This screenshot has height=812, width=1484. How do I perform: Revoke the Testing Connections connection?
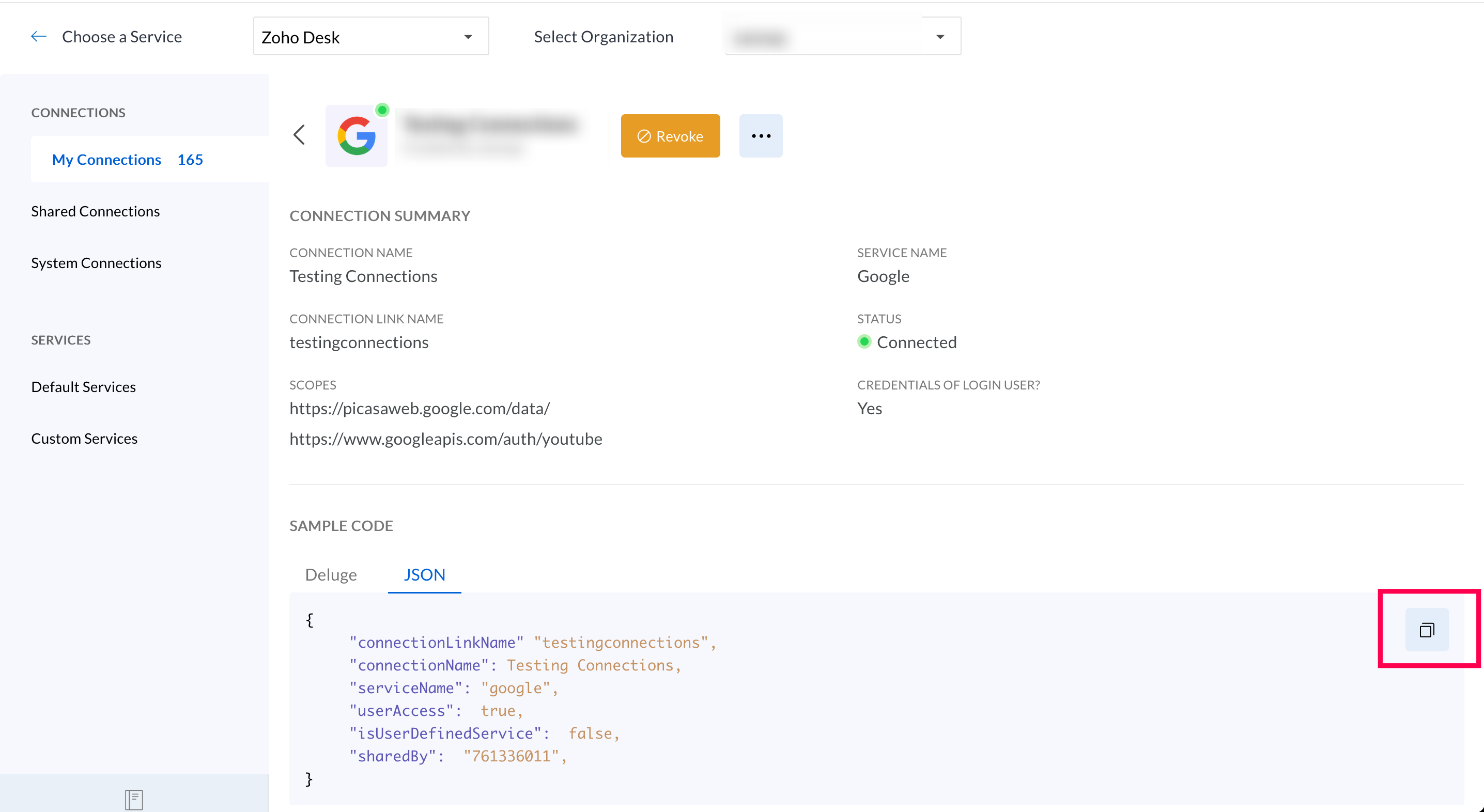(670, 136)
